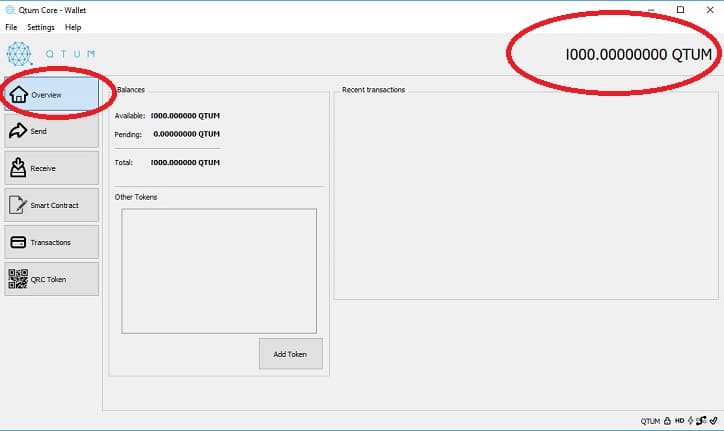Open the Overview page
Screen dimensions: 724x431
[51, 94]
